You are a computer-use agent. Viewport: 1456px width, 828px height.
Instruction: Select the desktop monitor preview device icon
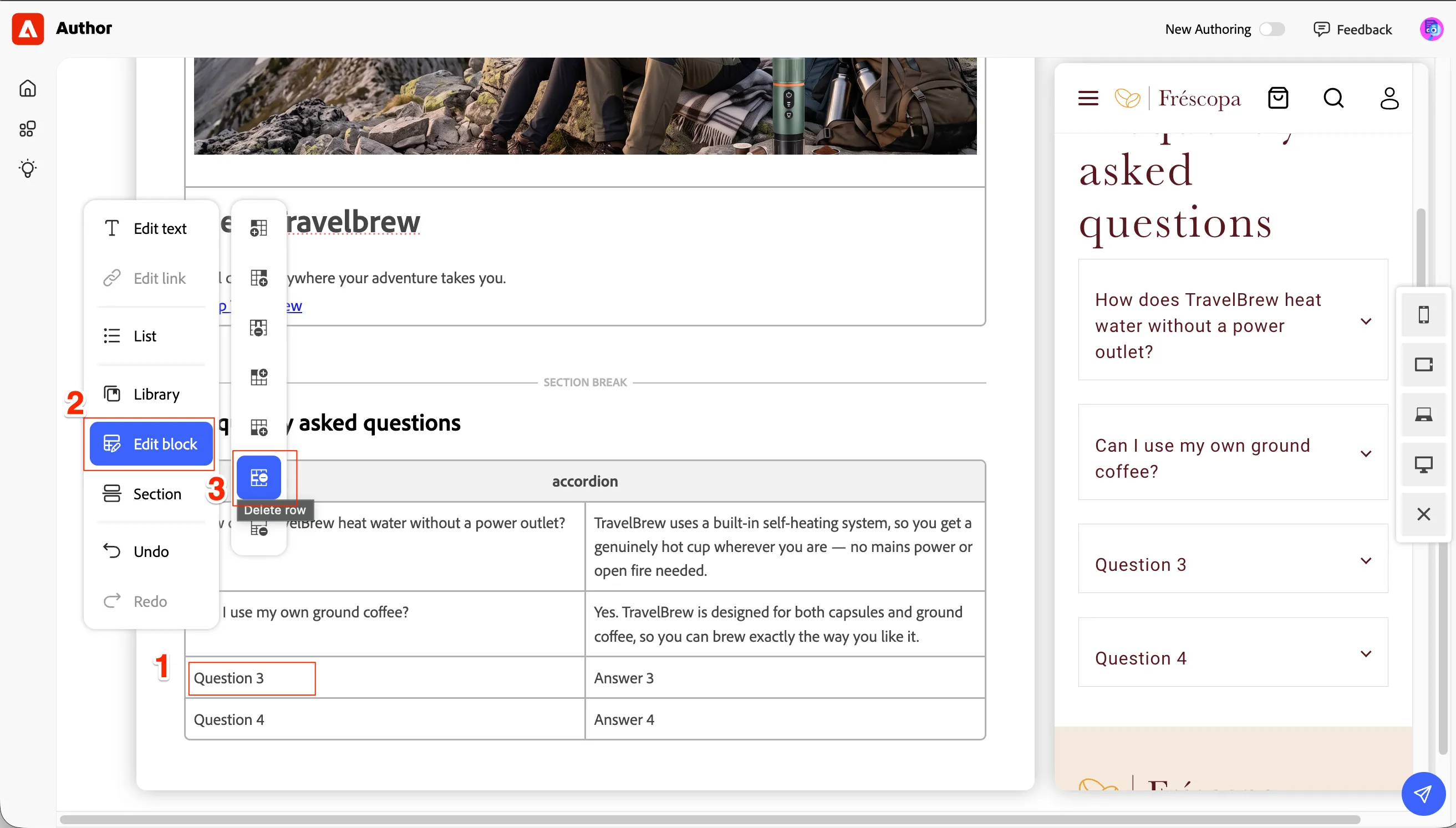click(x=1424, y=464)
